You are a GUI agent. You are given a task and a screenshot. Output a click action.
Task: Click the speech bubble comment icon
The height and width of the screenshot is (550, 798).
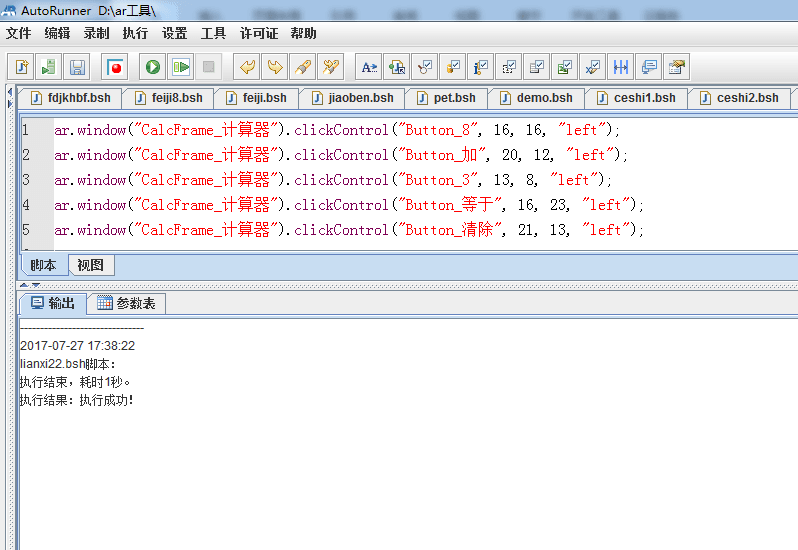coord(649,67)
